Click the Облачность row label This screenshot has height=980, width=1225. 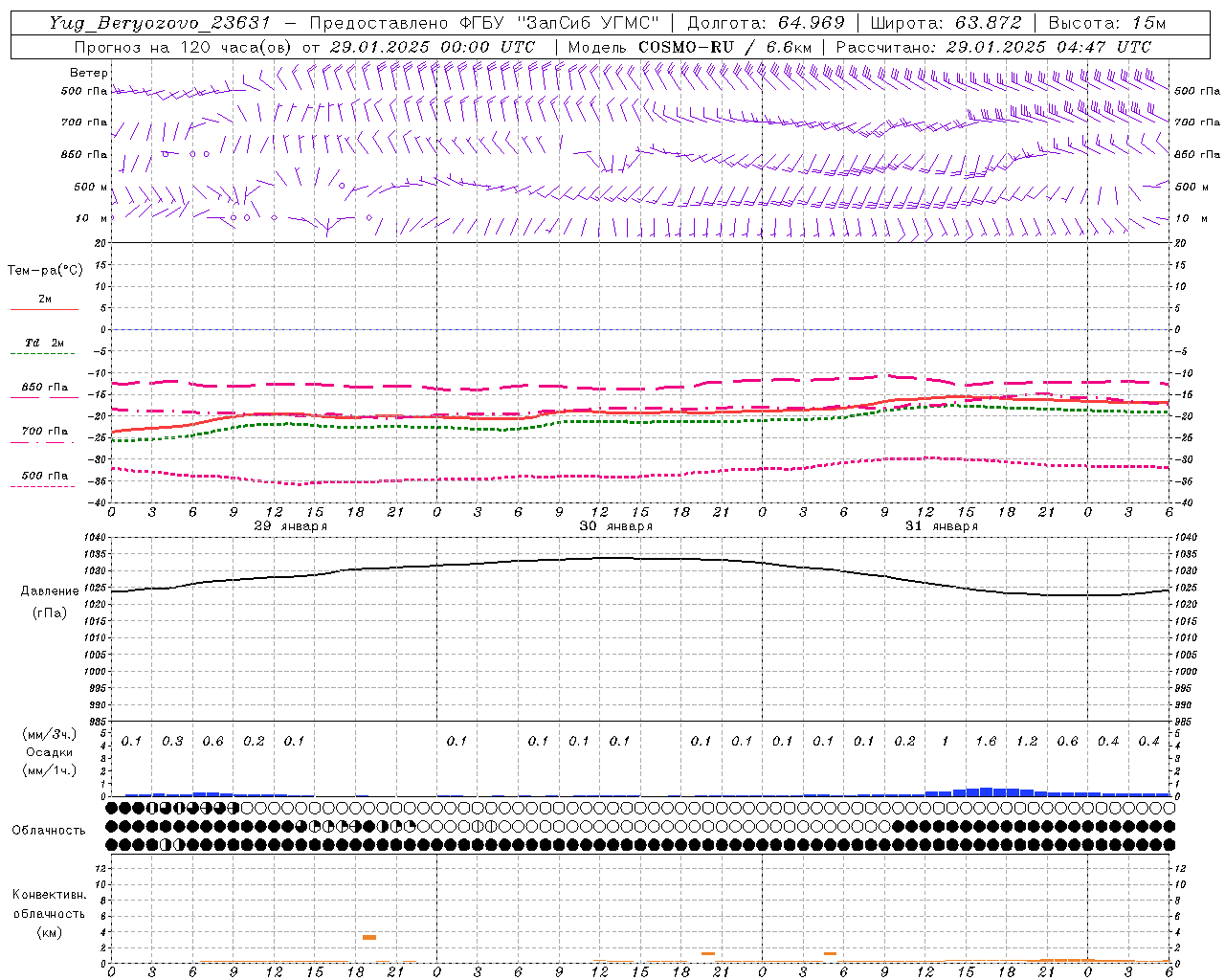49,831
